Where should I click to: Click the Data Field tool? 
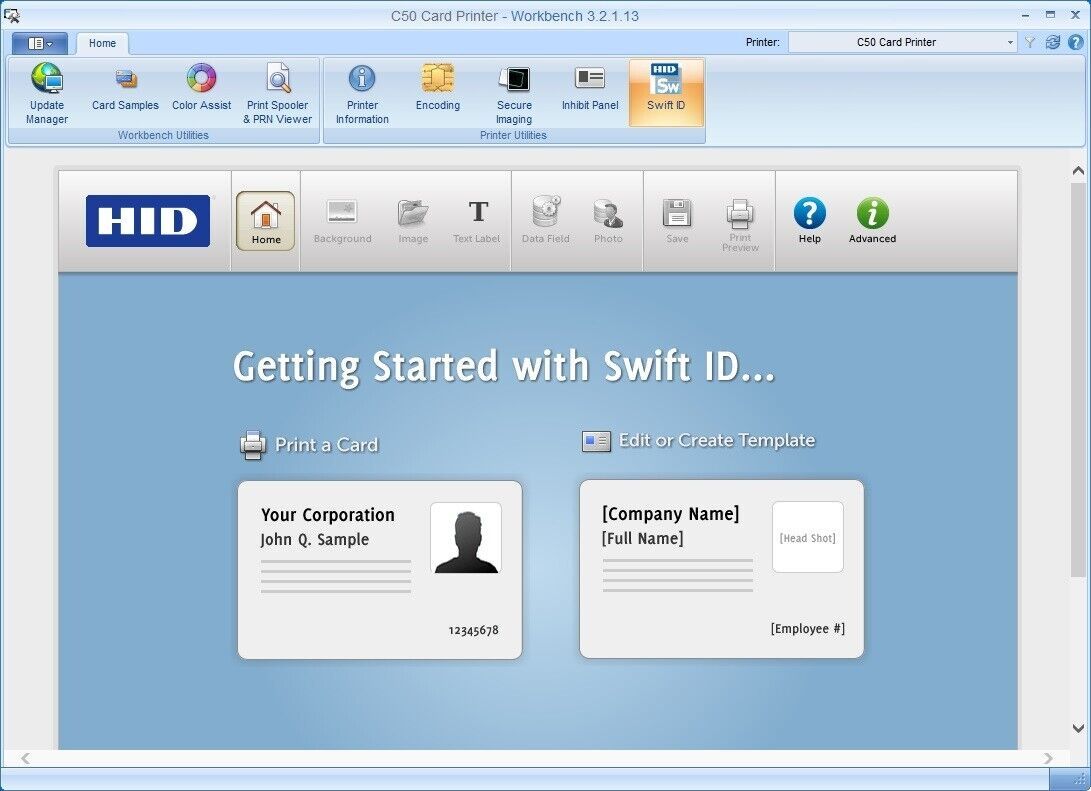[546, 221]
